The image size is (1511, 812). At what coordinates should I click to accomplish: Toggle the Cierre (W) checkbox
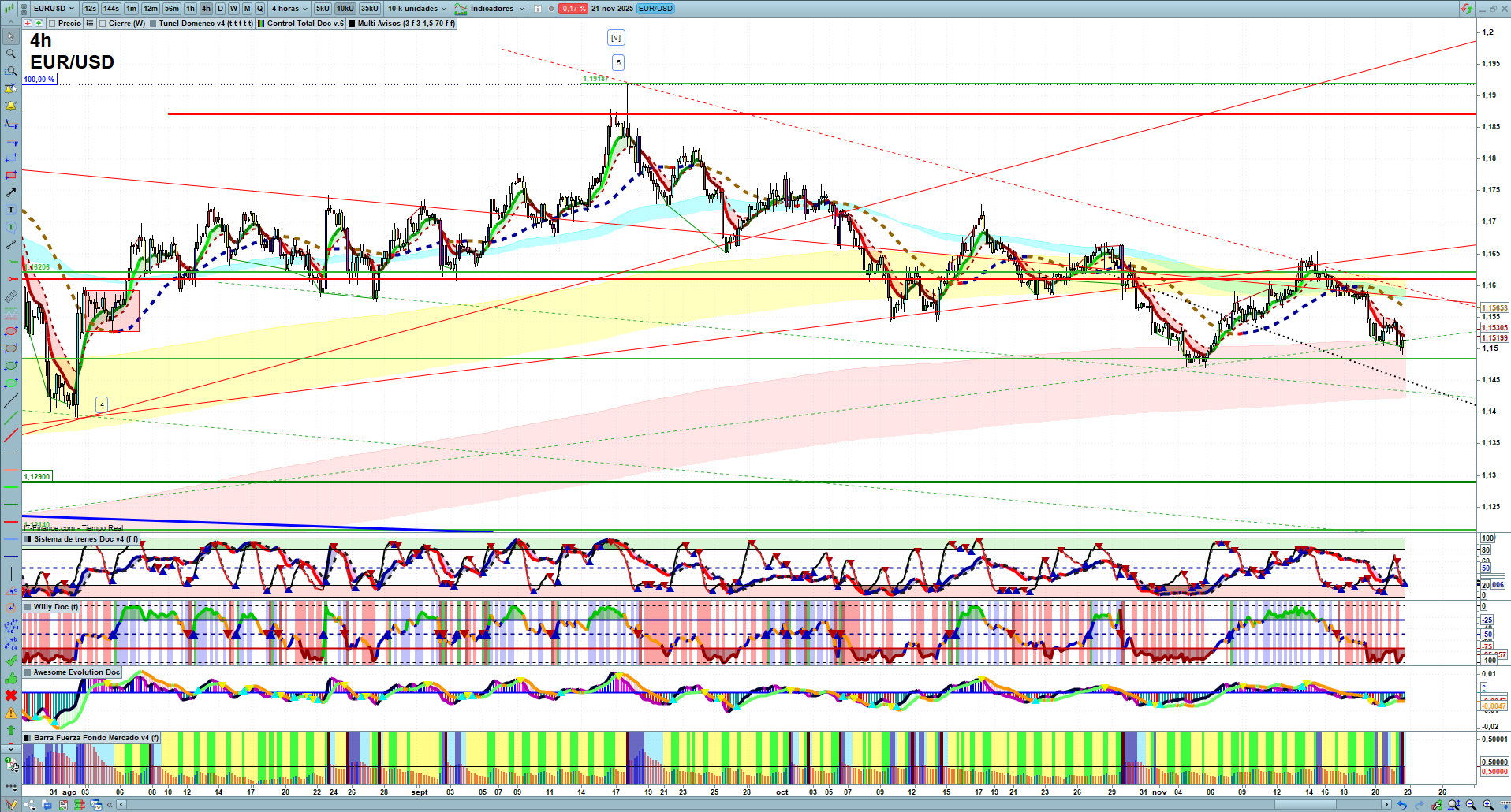[x=103, y=24]
